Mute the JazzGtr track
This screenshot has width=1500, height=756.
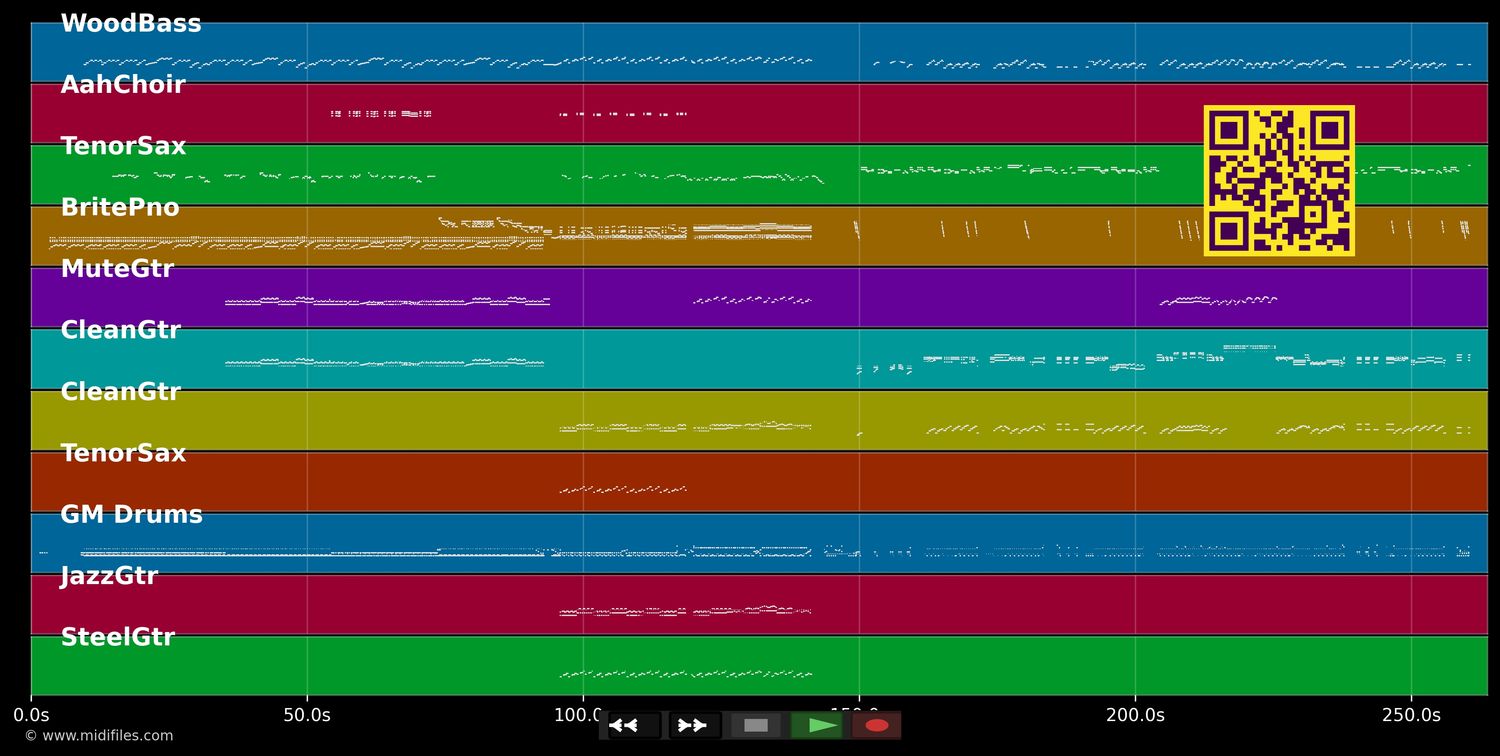point(109,575)
